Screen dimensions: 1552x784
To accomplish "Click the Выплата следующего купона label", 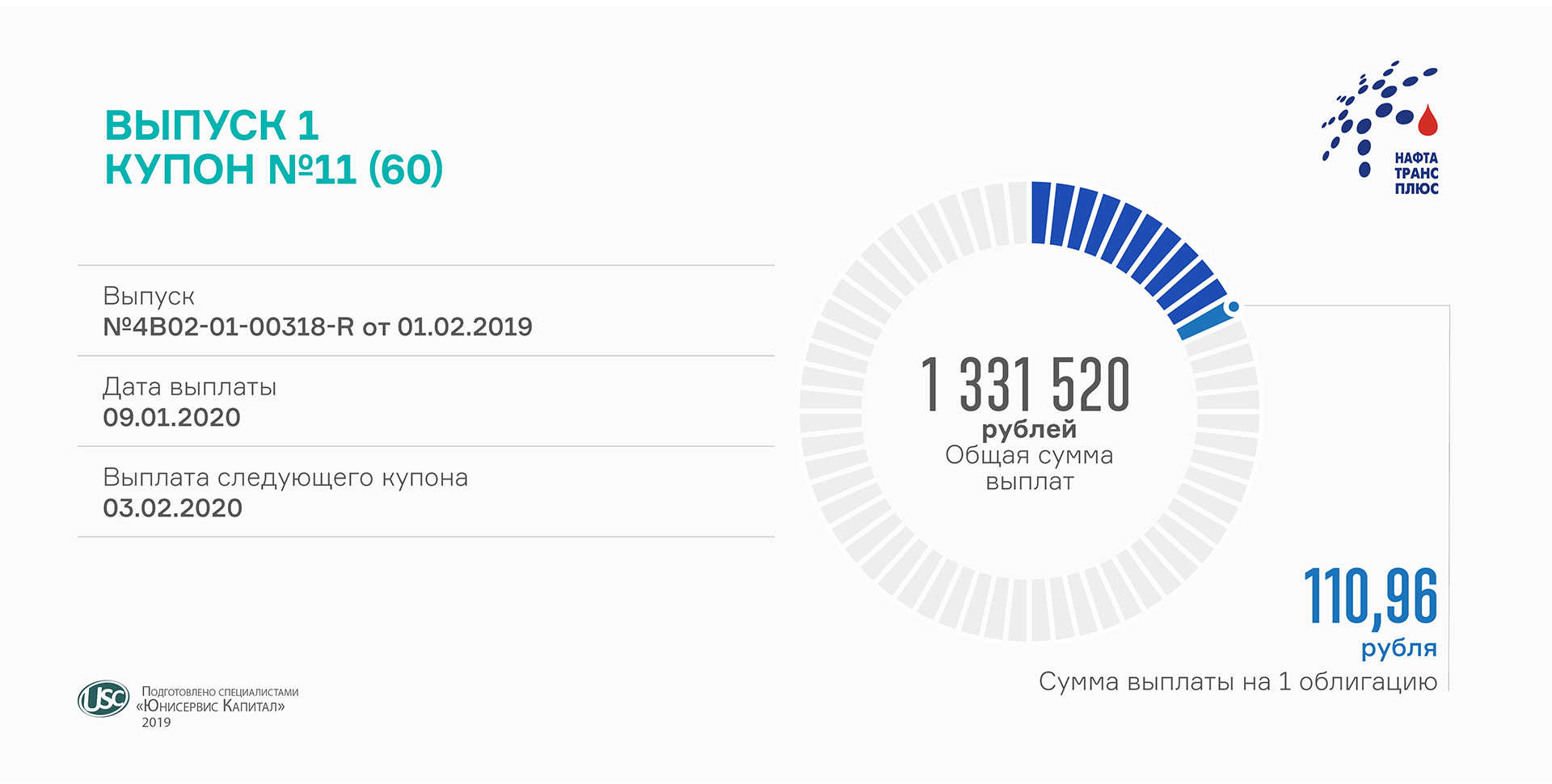I will coord(285,478).
